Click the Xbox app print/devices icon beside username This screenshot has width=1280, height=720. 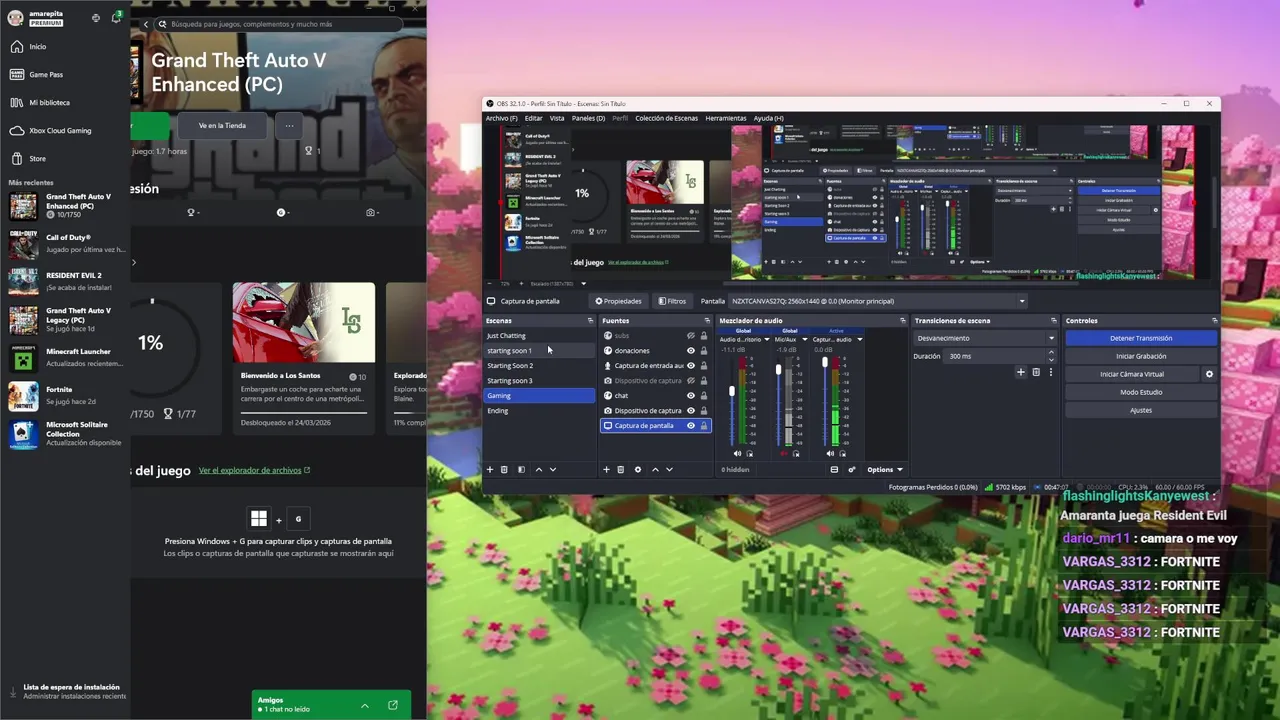(96, 18)
